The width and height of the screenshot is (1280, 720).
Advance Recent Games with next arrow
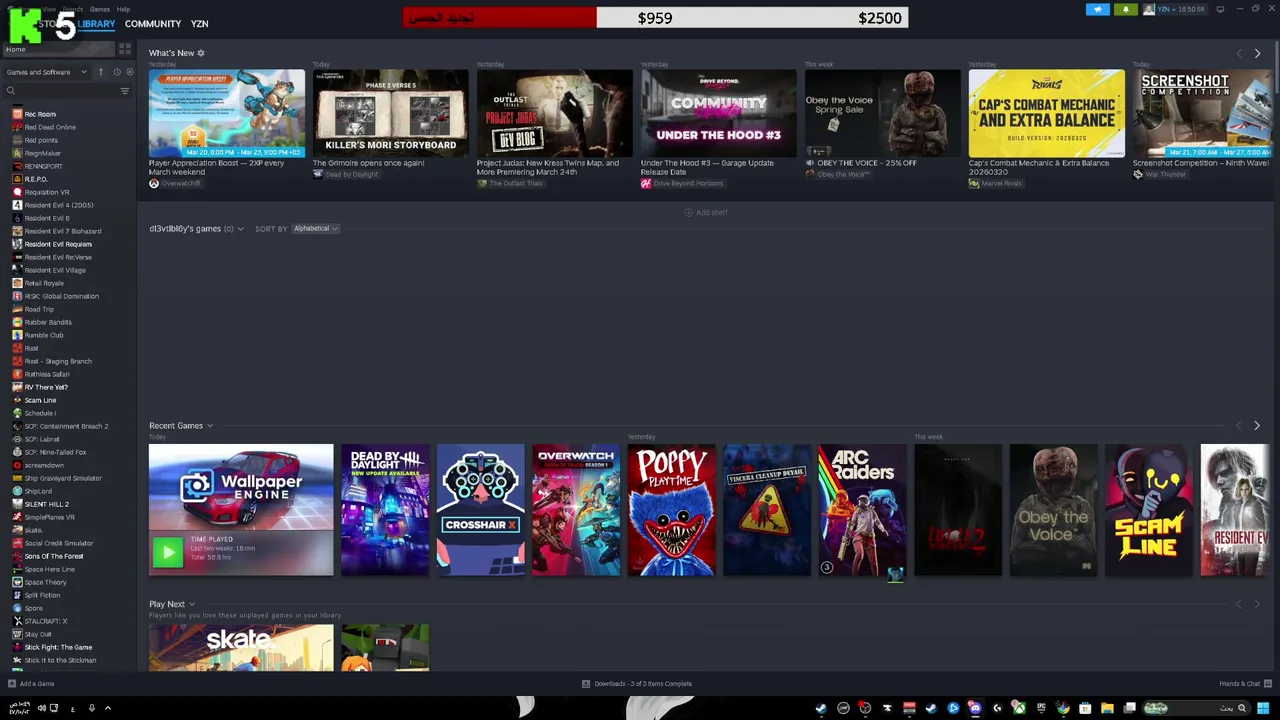click(x=1257, y=426)
